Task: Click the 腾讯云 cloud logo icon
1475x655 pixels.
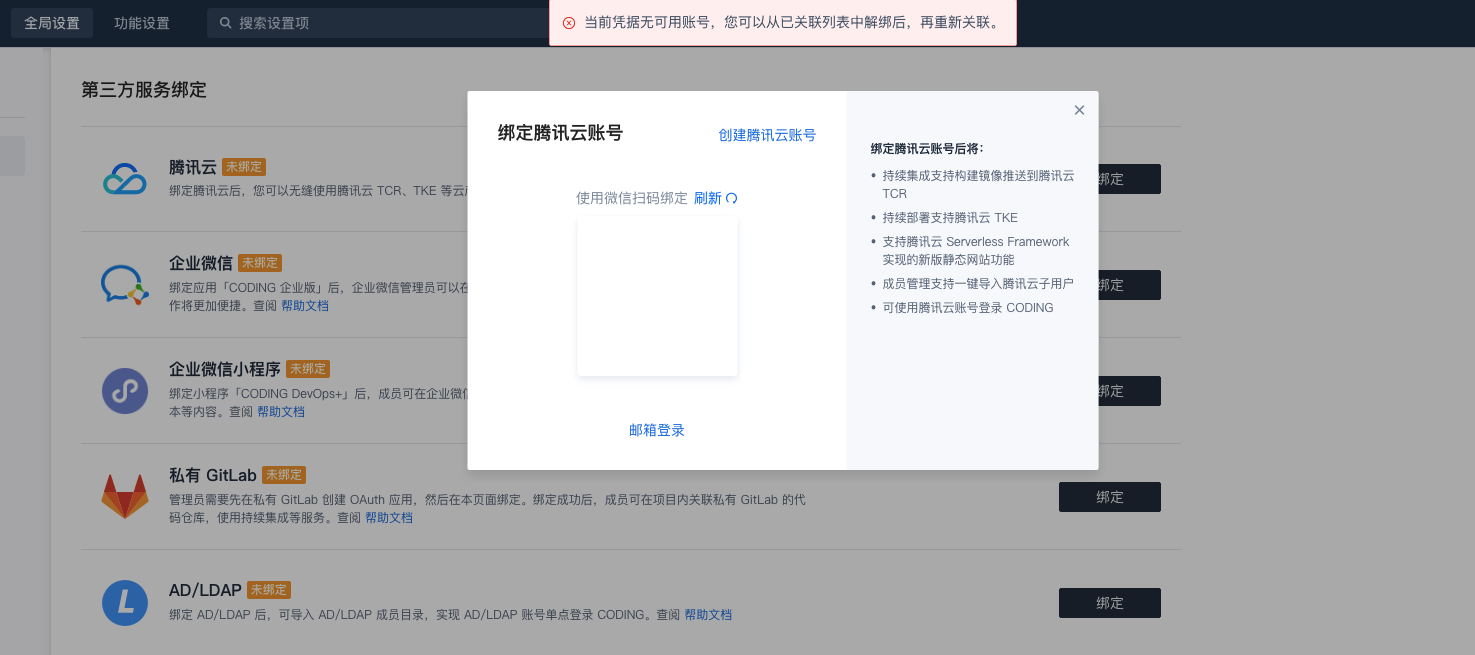Action: point(125,179)
